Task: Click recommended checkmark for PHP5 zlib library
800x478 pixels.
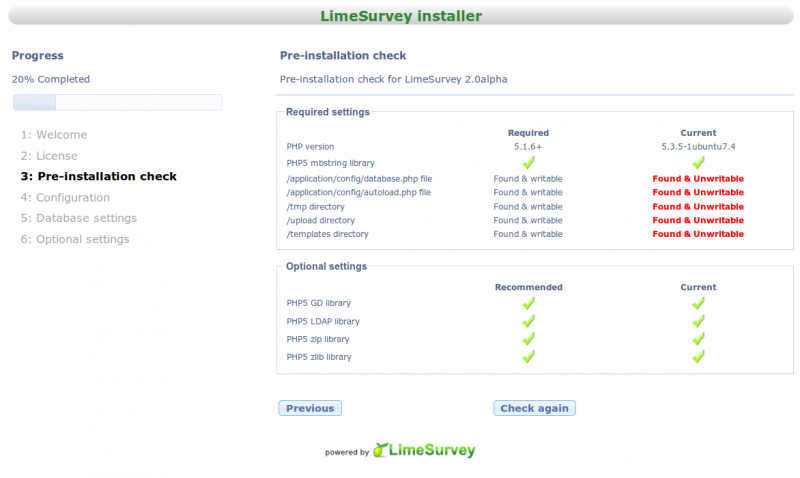Action: (x=528, y=356)
